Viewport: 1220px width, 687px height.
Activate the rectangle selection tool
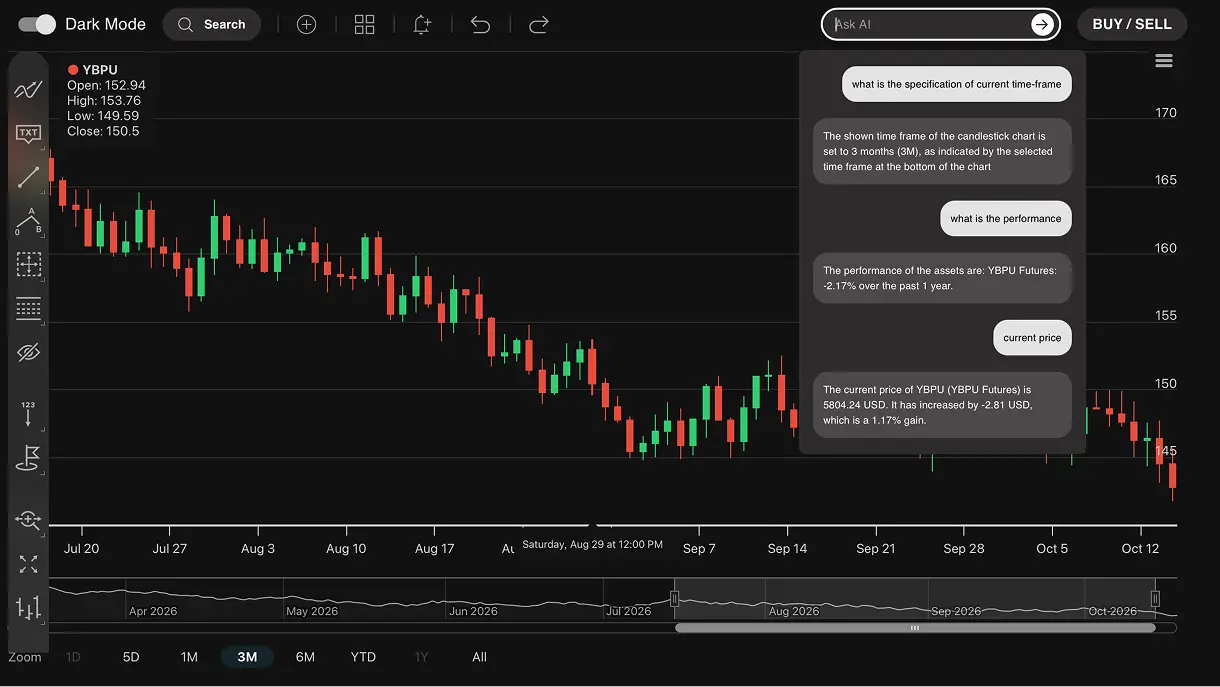pyautogui.click(x=28, y=265)
